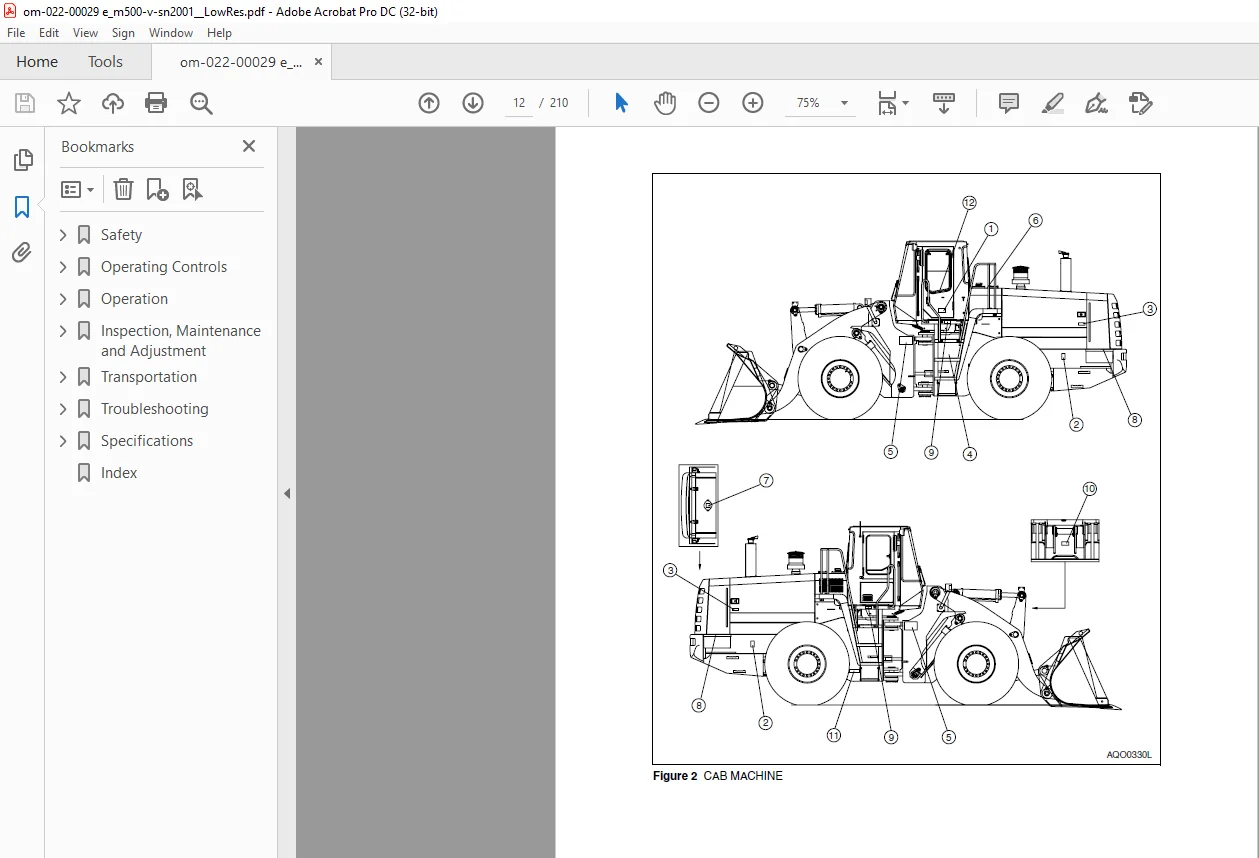
Task: Switch to the Home tab
Action: pos(37,62)
